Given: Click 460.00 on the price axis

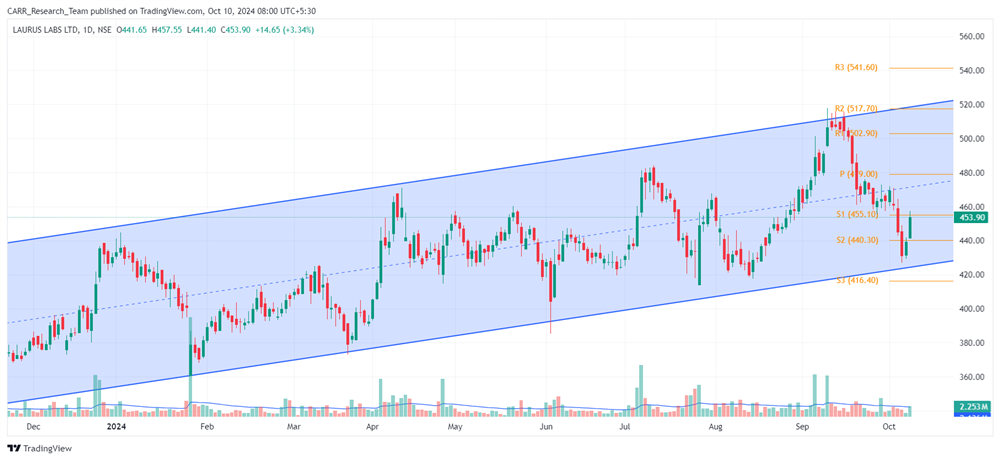Looking at the screenshot, I should pyautogui.click(x=973, y=207).
